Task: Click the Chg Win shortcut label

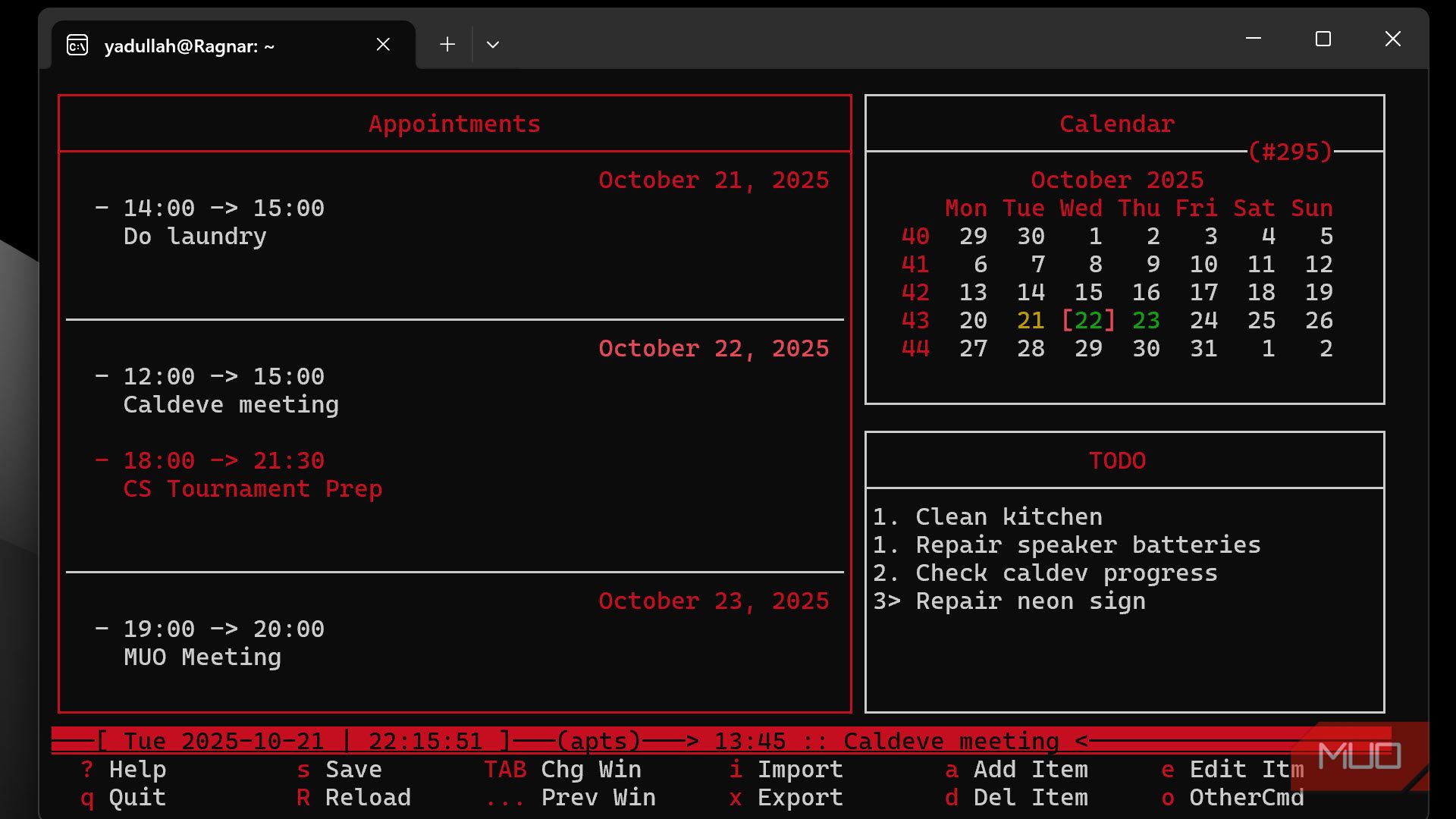Action: pyautogui.click(x=591, y=770)
